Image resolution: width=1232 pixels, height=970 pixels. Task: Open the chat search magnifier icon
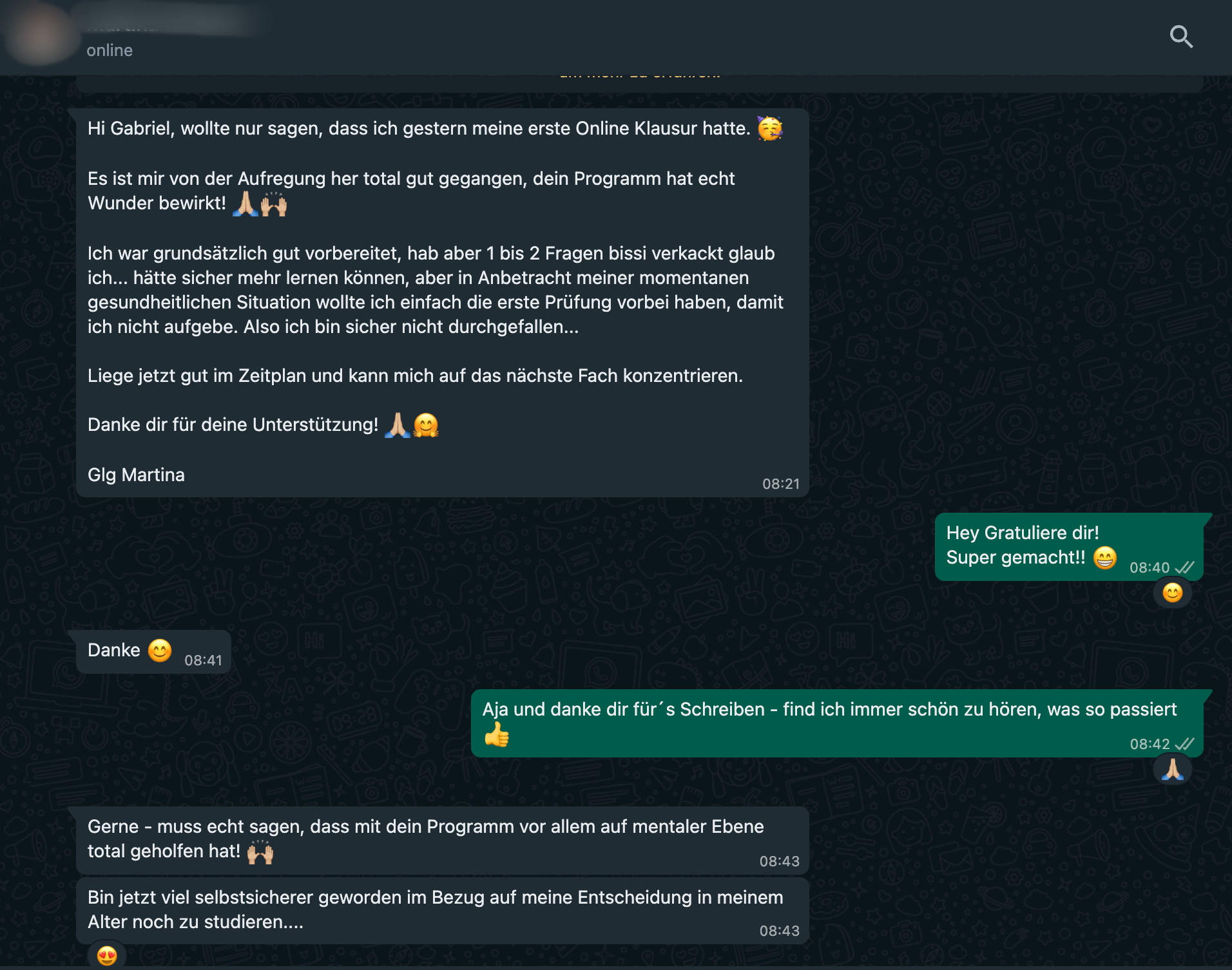click(1181, 37)
